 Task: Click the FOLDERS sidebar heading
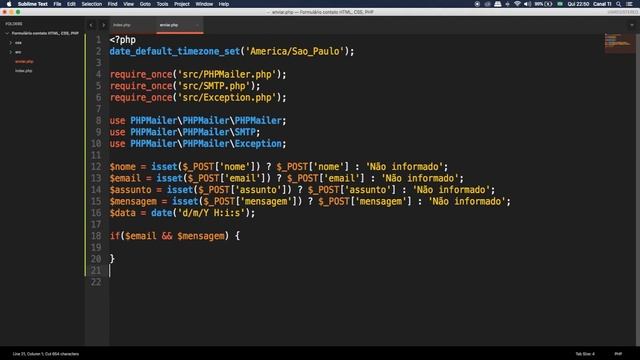14,24
